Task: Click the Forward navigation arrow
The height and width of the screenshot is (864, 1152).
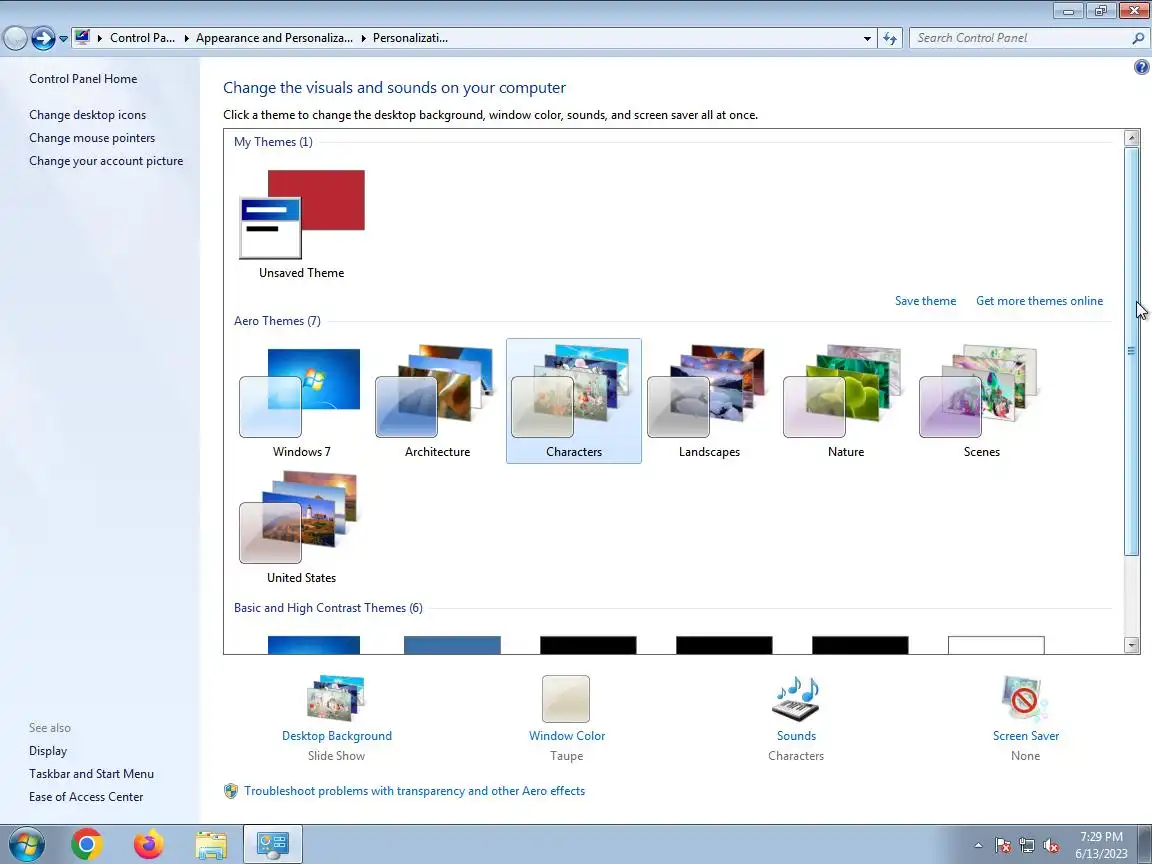Action: (x=43, y=38)
